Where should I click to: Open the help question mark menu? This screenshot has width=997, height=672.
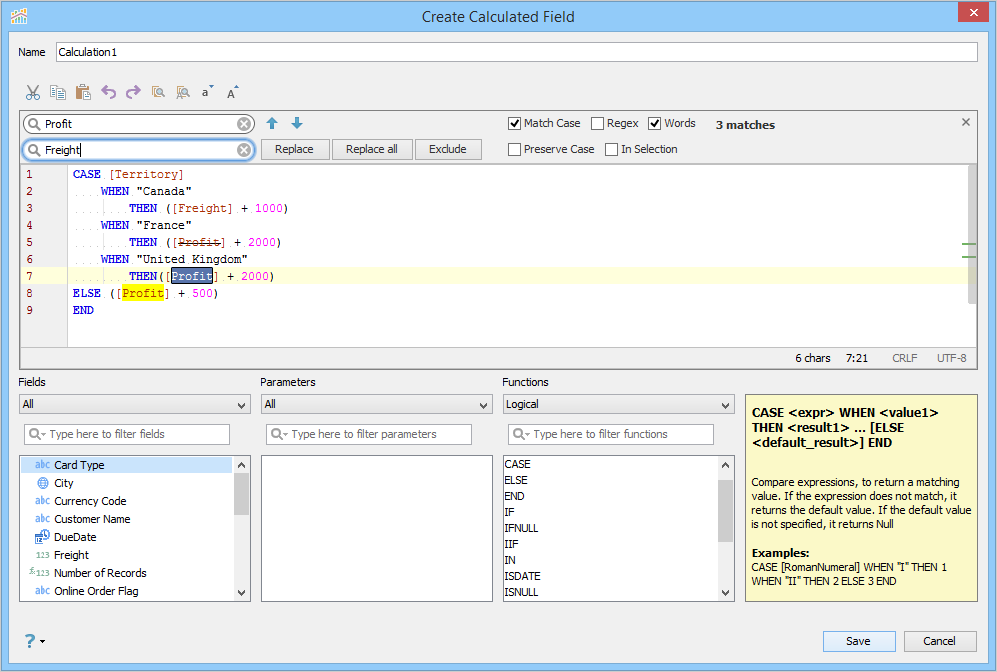pos(34,641)
